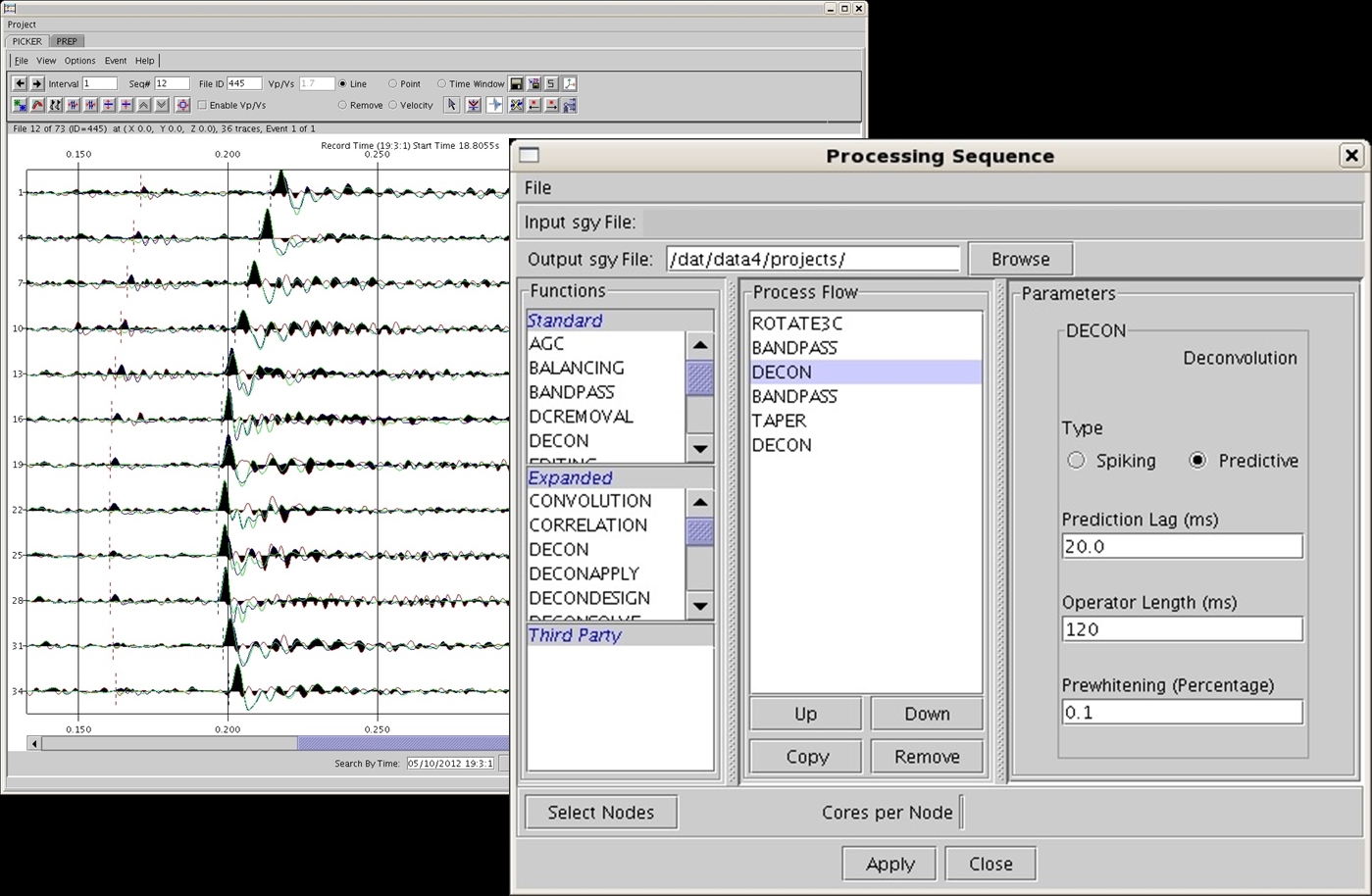Click Browse for output sgy file
This screenshot has height=896, width=1372.
pyautogui.click(x=1020, y=260)
